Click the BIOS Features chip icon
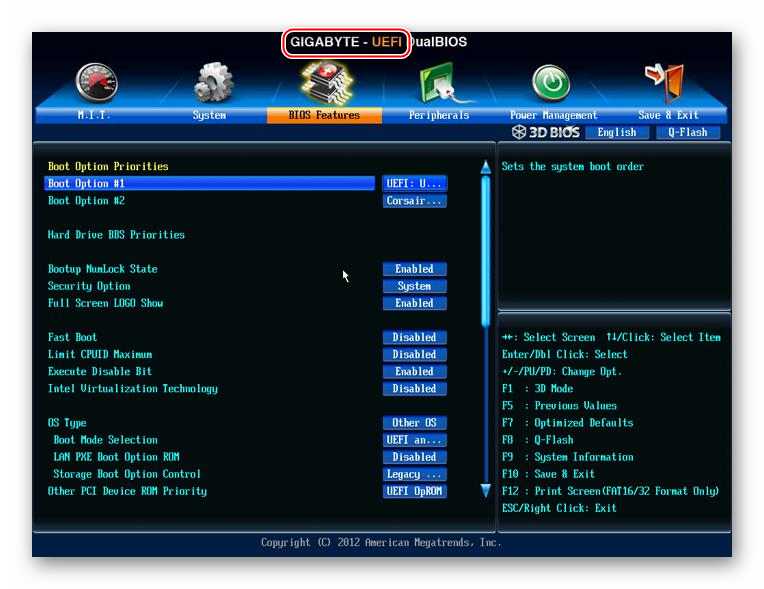The image size is (764, 589). coord(327,82)
